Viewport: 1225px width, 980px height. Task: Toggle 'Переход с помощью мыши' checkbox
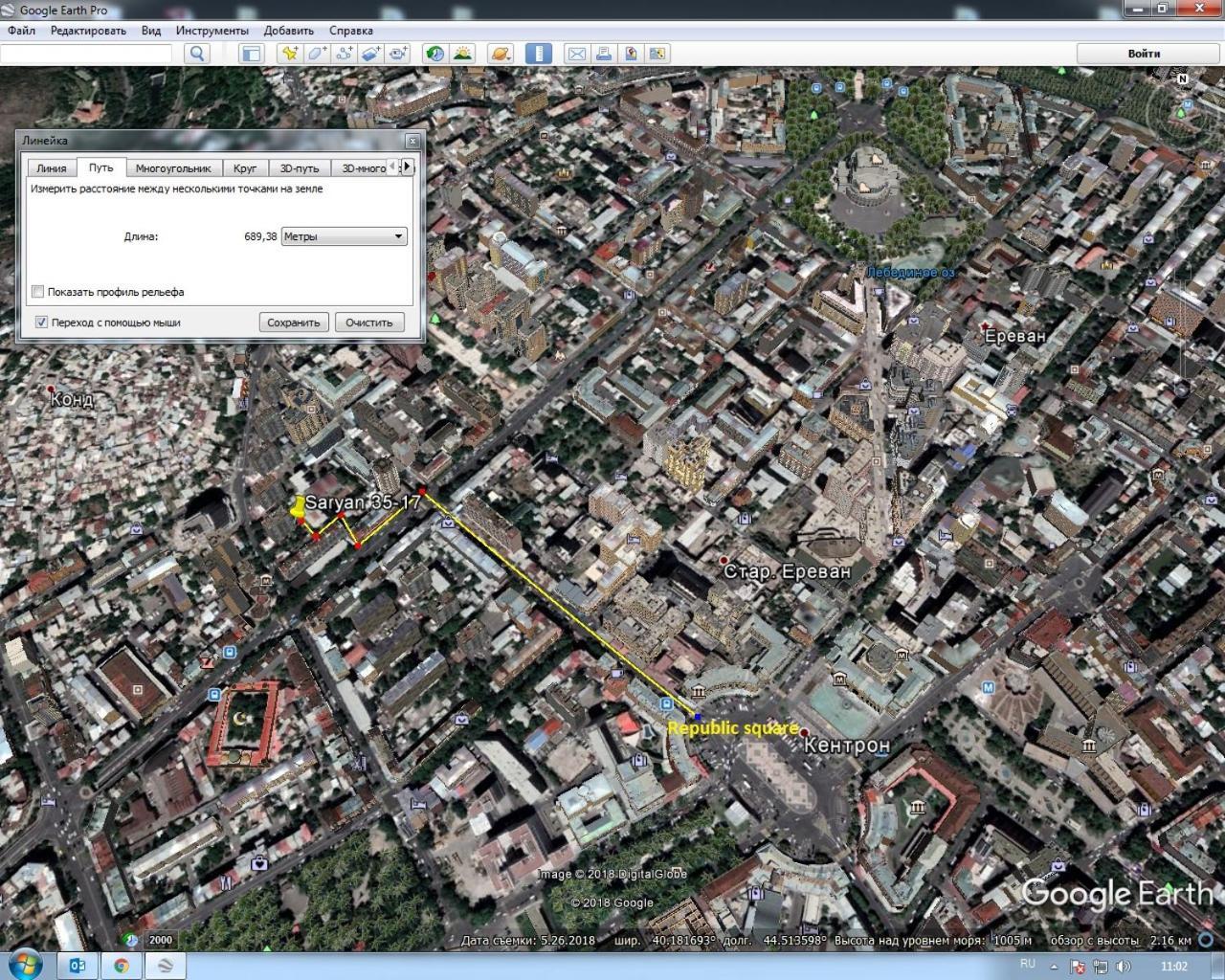tap(41, 323)
